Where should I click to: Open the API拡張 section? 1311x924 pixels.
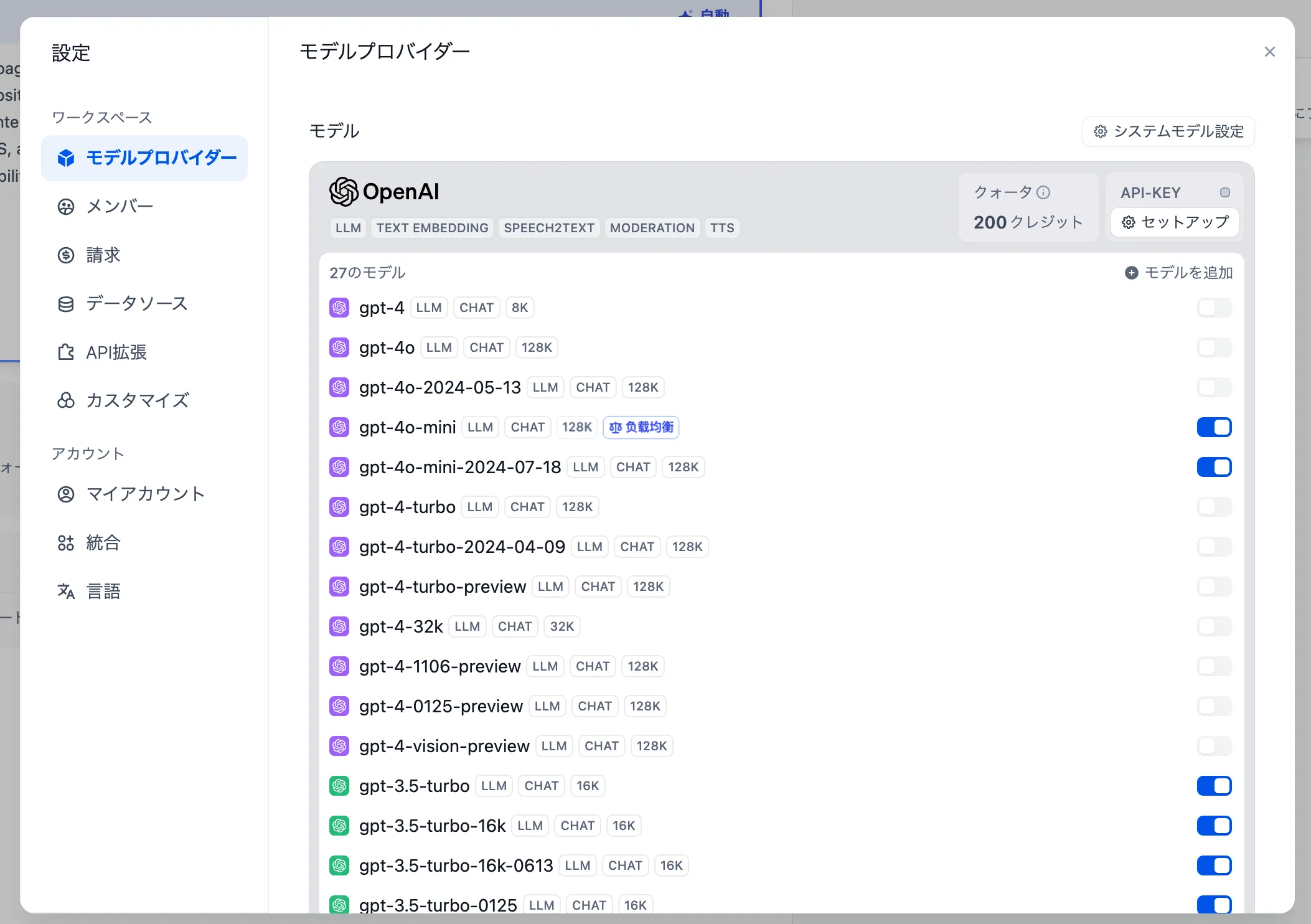[x=116, y=352]
